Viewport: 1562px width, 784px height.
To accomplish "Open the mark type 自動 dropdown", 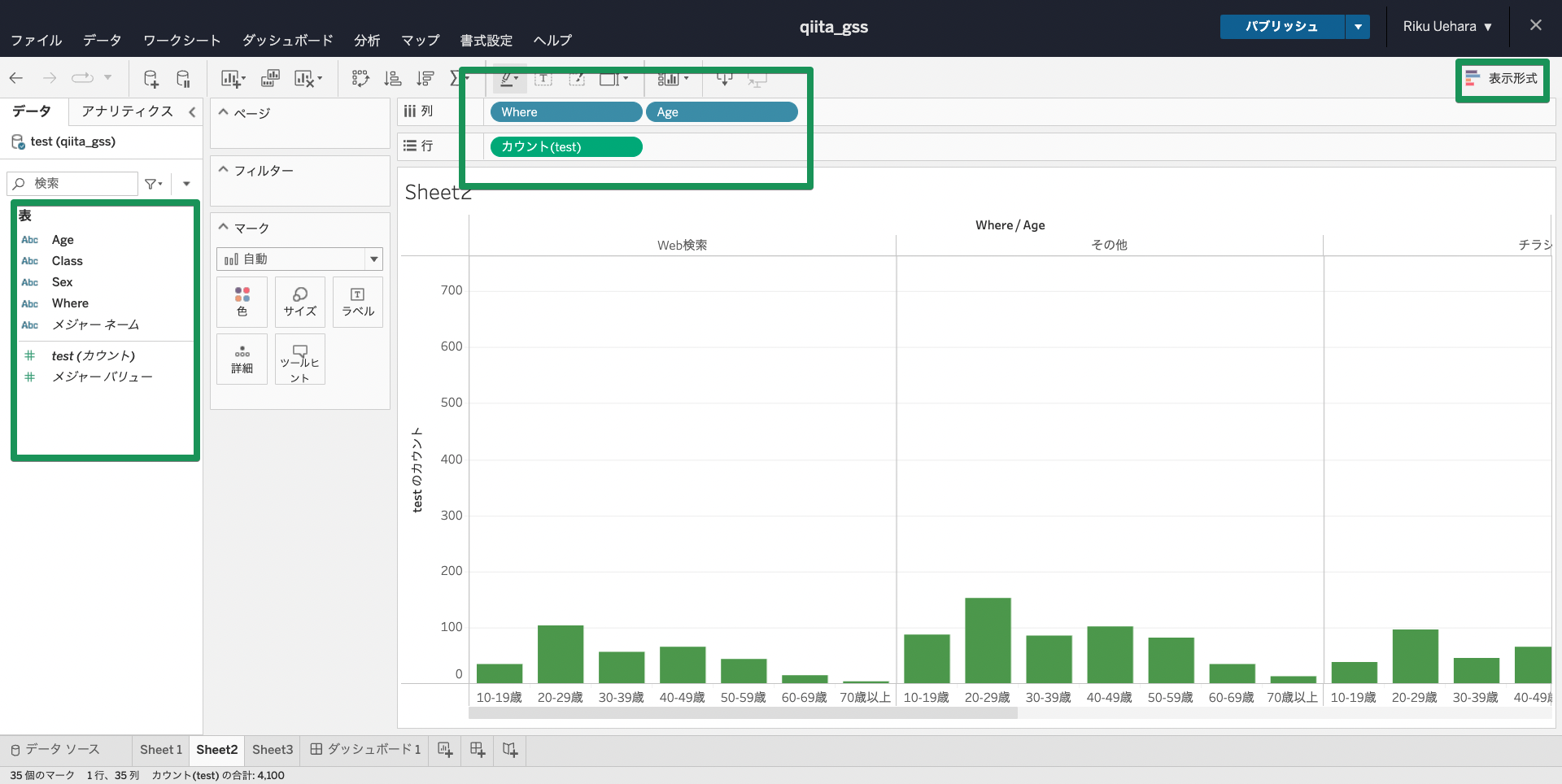I will [299, 259].
